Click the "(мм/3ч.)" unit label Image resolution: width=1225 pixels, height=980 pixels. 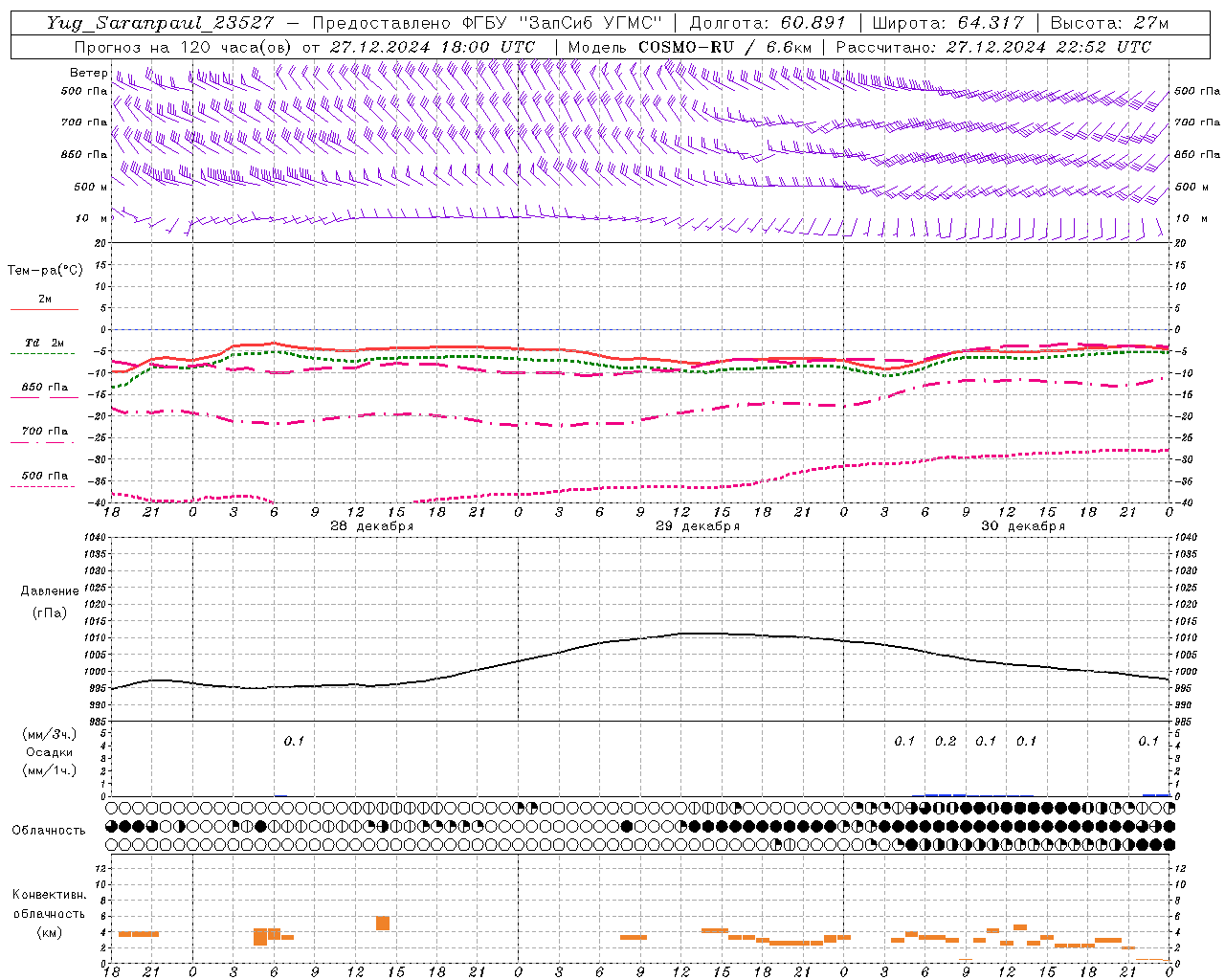(x=49, y=734)
